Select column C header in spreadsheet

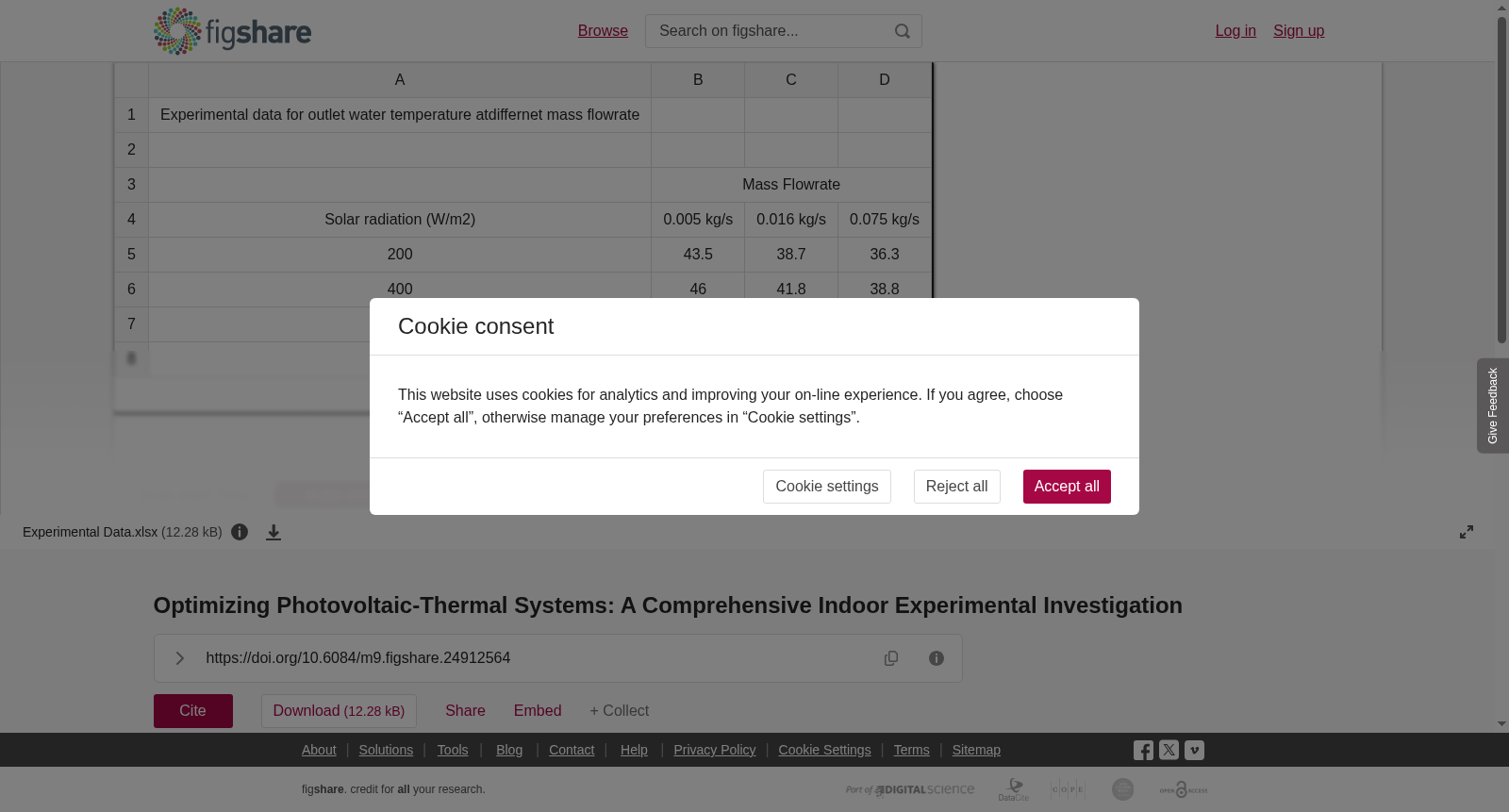tap(791, 80)
